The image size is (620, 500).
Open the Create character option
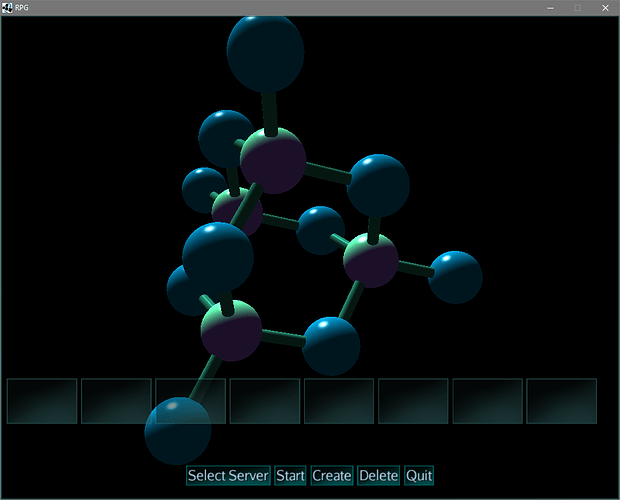coord(332,475)
